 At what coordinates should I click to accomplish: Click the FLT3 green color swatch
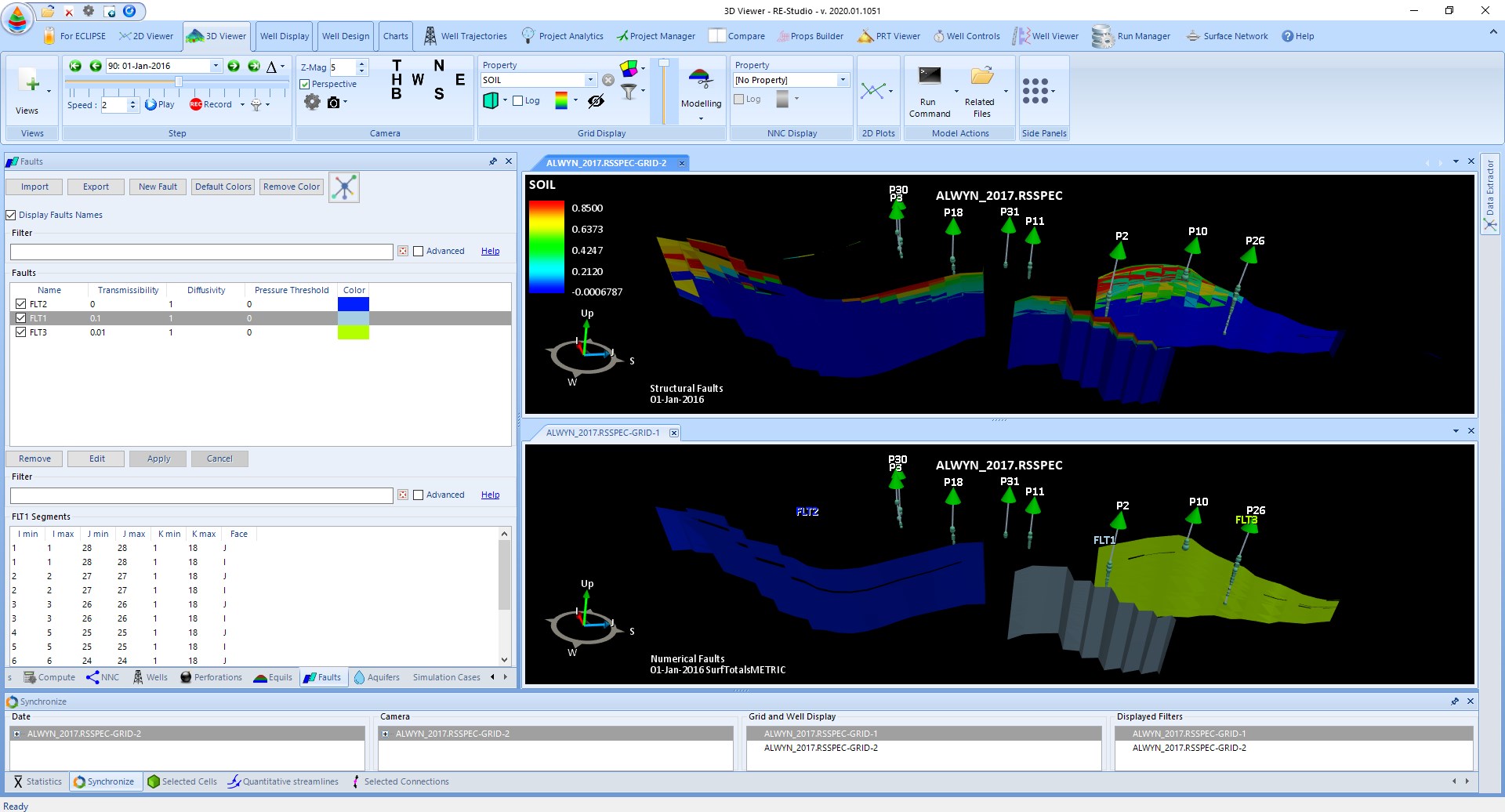[x=353, y=332]
